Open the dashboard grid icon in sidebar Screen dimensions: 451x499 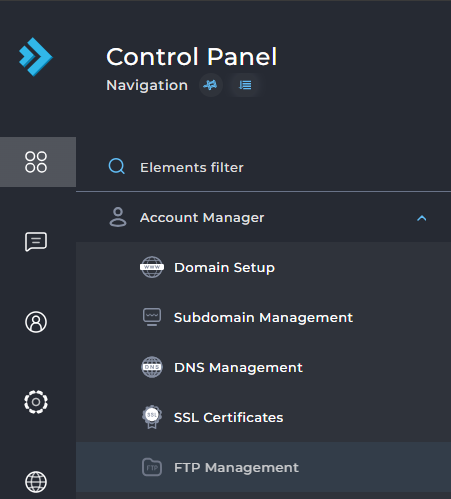tap(36, 162)
